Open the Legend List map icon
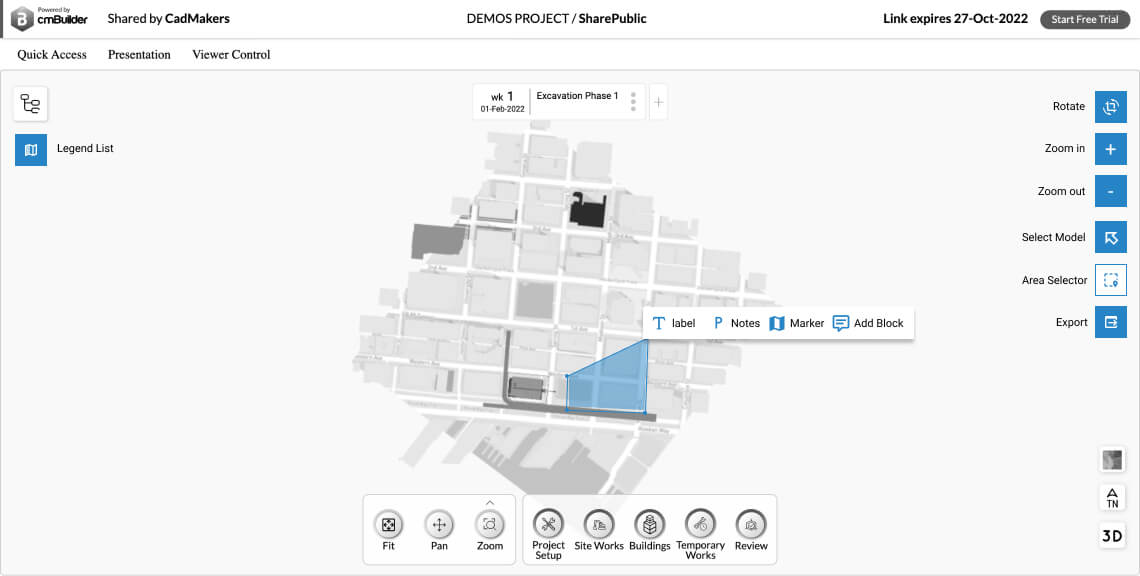This screenshot has width=1140, height=576. (31, 149)
